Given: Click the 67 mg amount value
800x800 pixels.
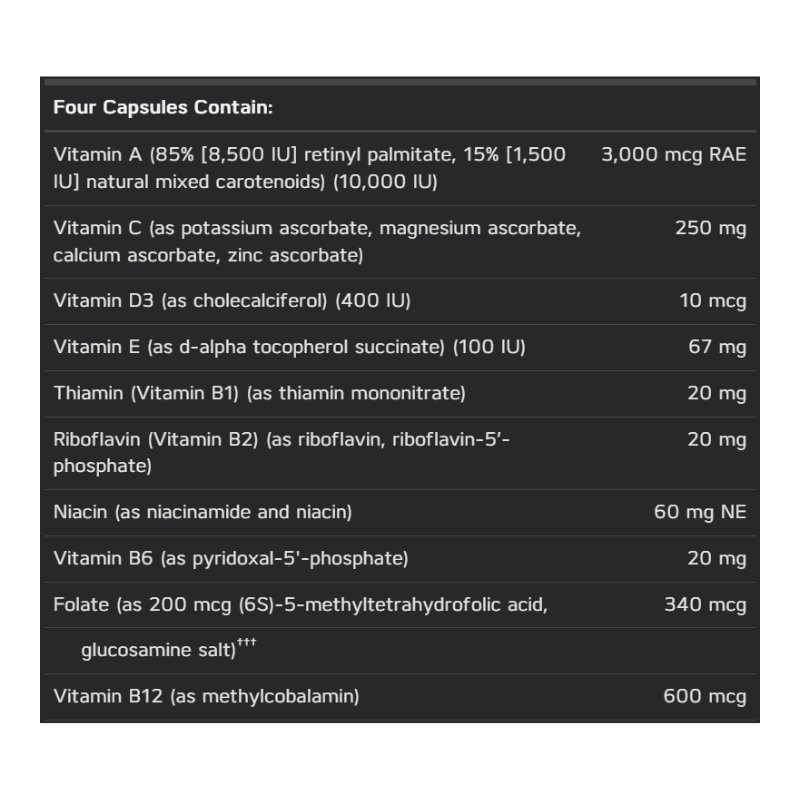Looking at the screenshot, I should 717,347.
